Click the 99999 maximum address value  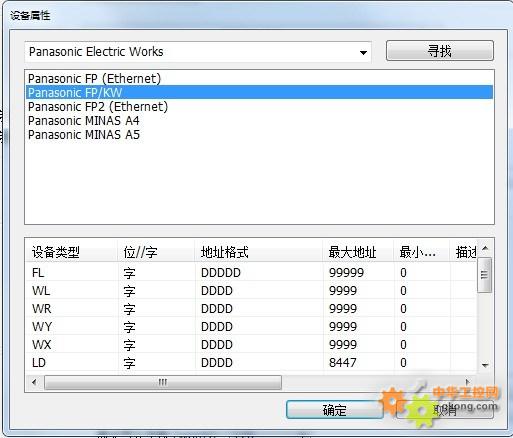pyautogui.click(x=346, y=273)
